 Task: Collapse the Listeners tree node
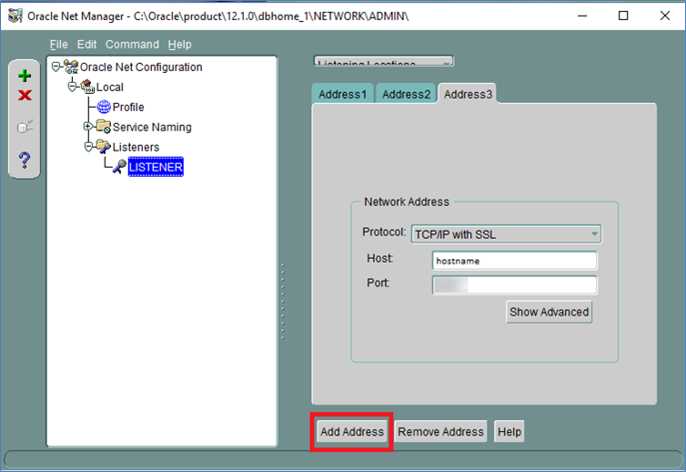[88, 147]
